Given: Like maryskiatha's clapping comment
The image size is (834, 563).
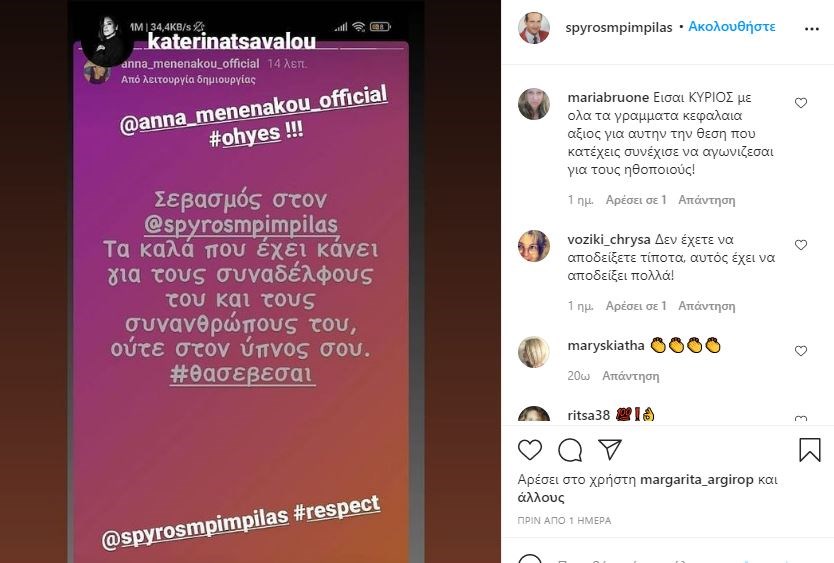Looking at the screenshot, I should 800,351.
